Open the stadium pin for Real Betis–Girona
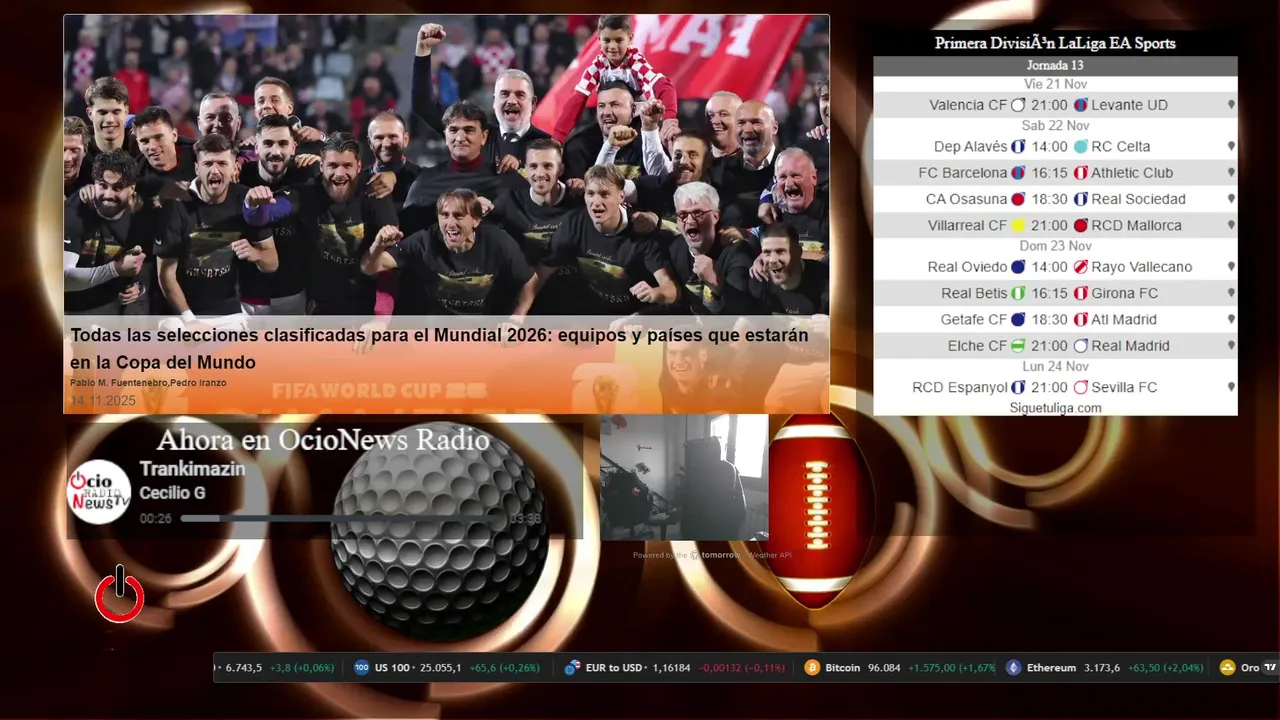The width and height of the screenshot is (1280, 720). click(x=1231, y=293)
